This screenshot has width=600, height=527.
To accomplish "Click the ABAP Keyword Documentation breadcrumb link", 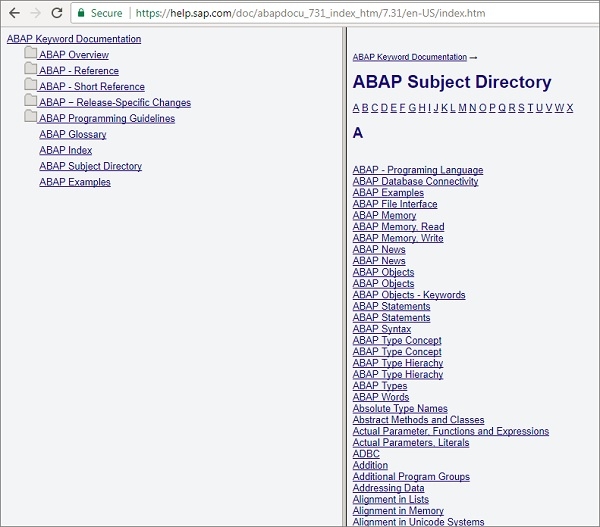I will pos(410,57).
